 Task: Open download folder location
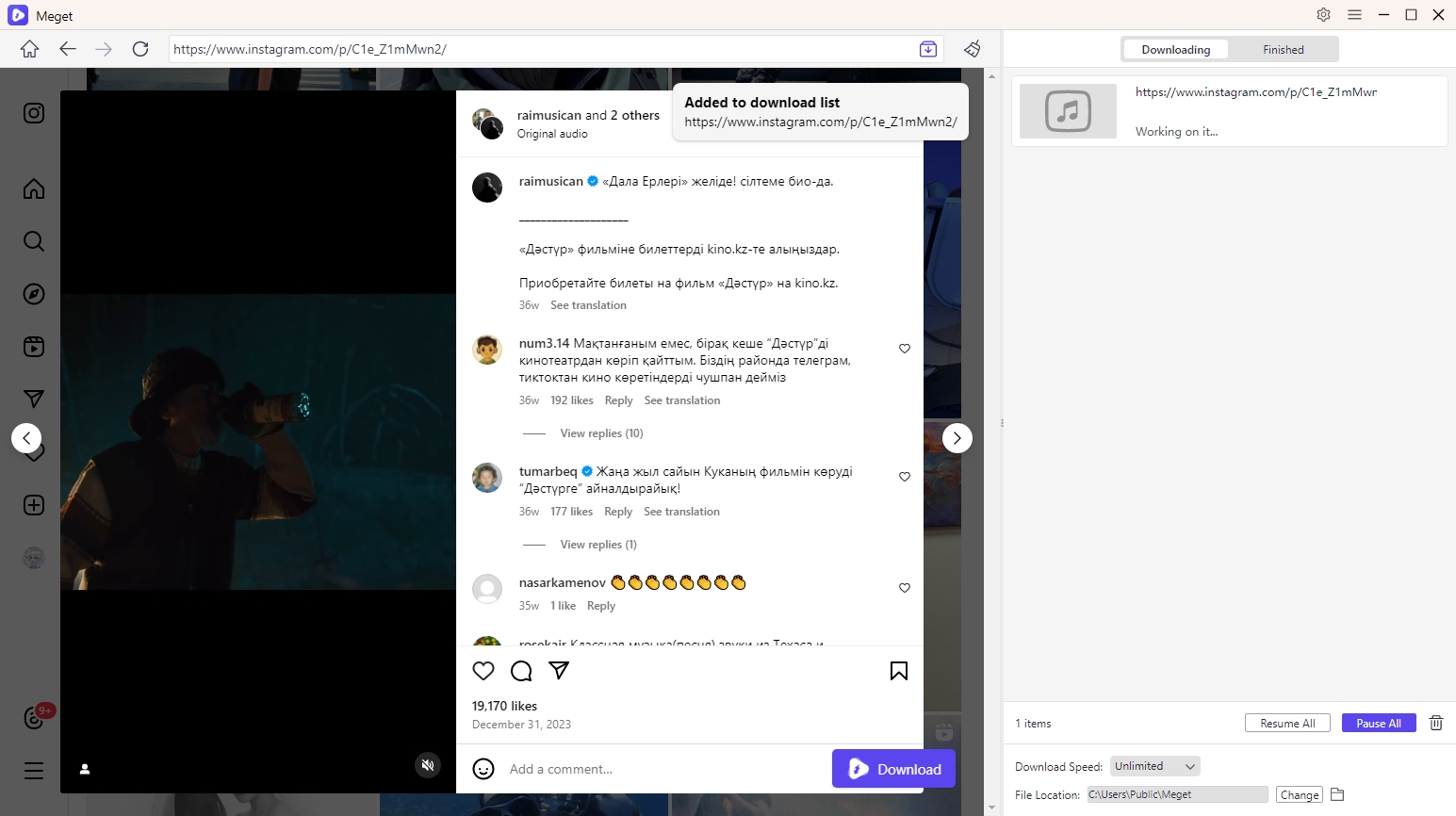[x=1337, y=794]
